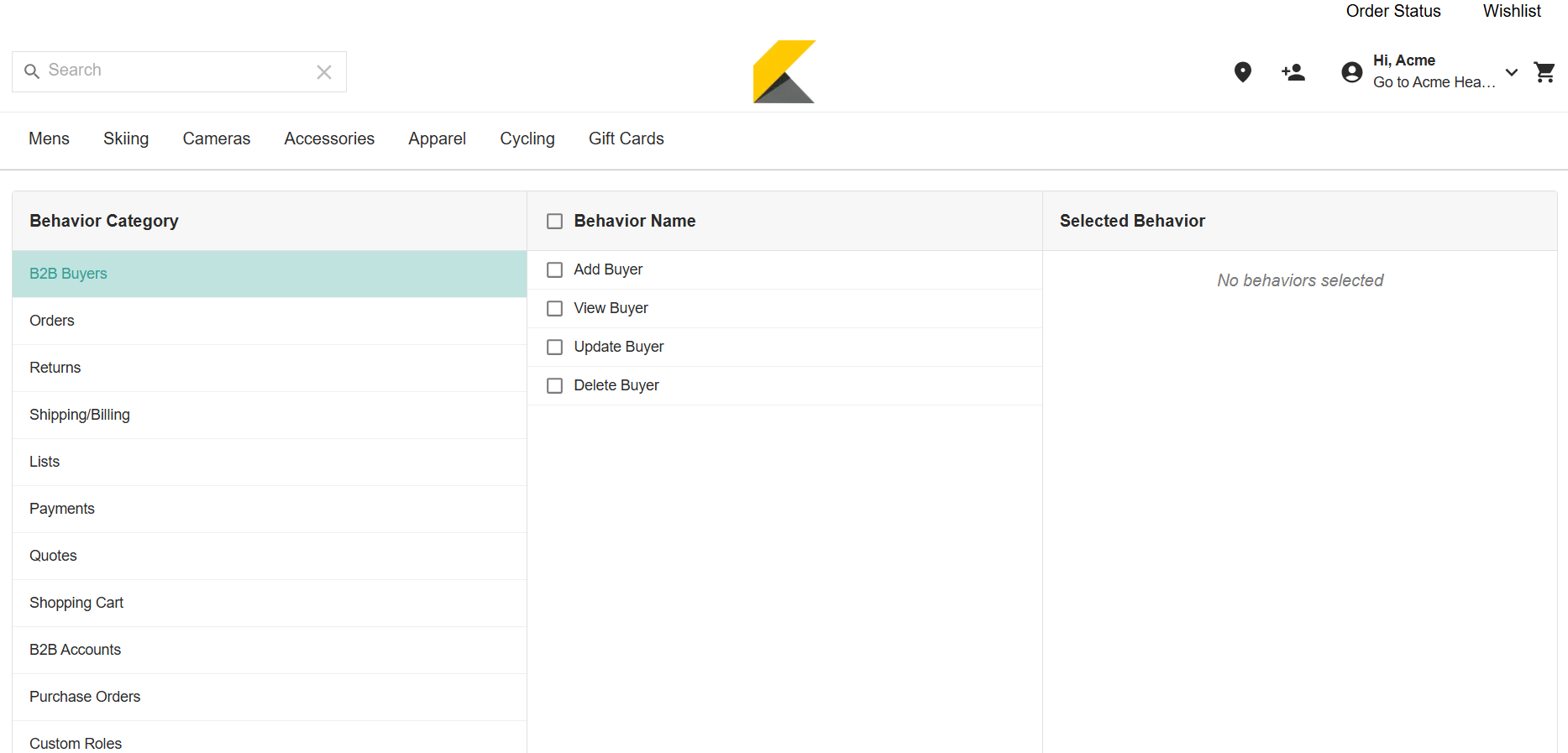Open the store locator pin icon
Viewport: 1568px width, 753px height.
1243,72
